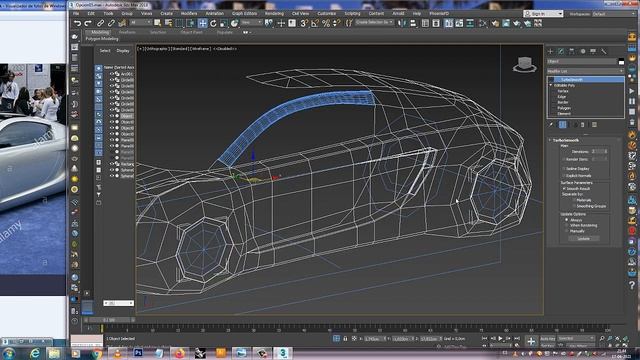Click the Update button in TurboSmooth
The height and width of the screenshot is (360, 640).
tap(583, 238)
